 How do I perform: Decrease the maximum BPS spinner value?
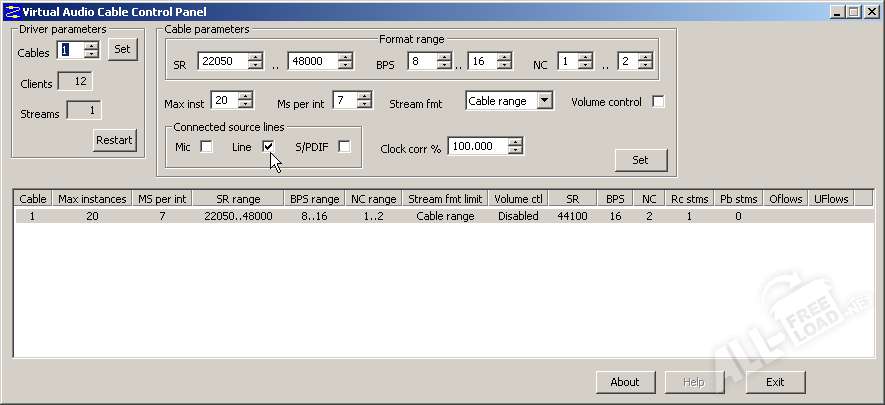click(x=506, y=66)
